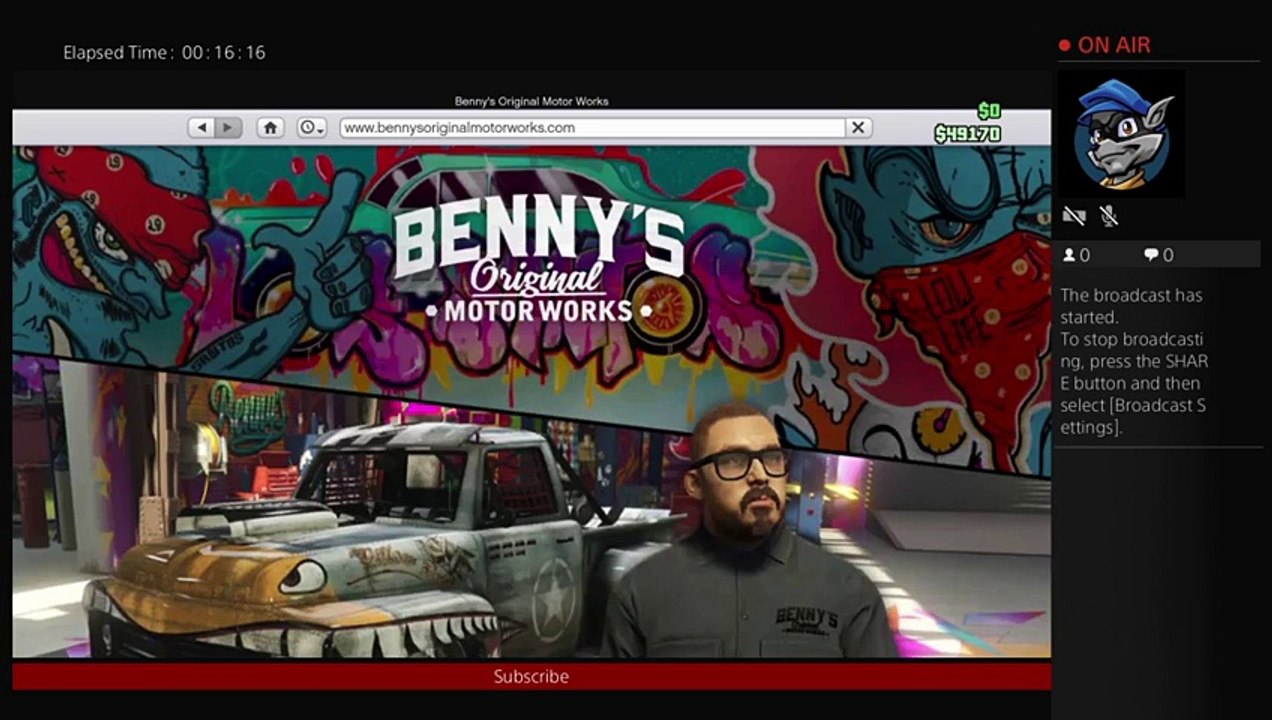Open the browser home page icon

270,128
